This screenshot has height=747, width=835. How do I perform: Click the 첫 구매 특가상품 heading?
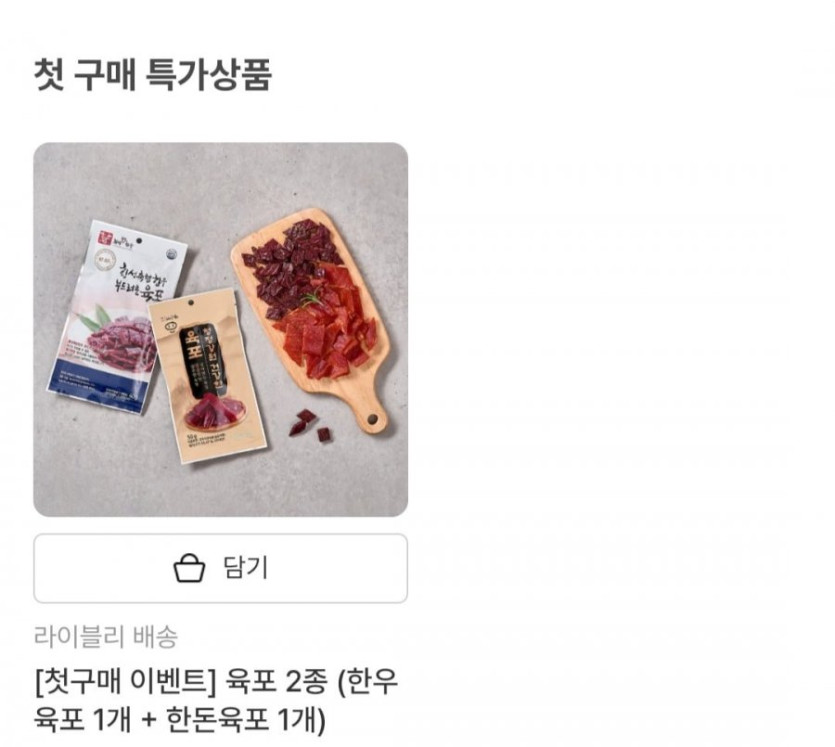point(153,75)
